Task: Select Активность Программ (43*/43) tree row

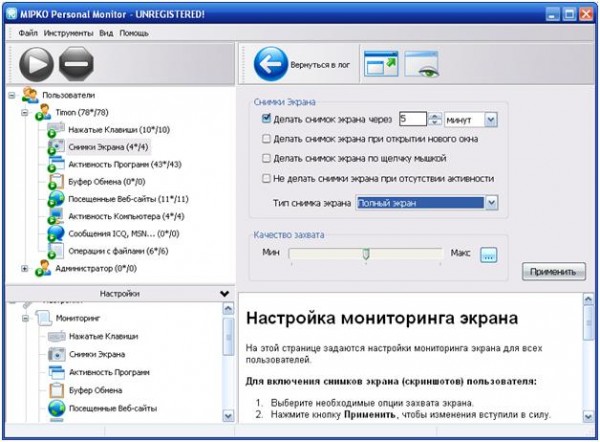Action: coord(125,165)
